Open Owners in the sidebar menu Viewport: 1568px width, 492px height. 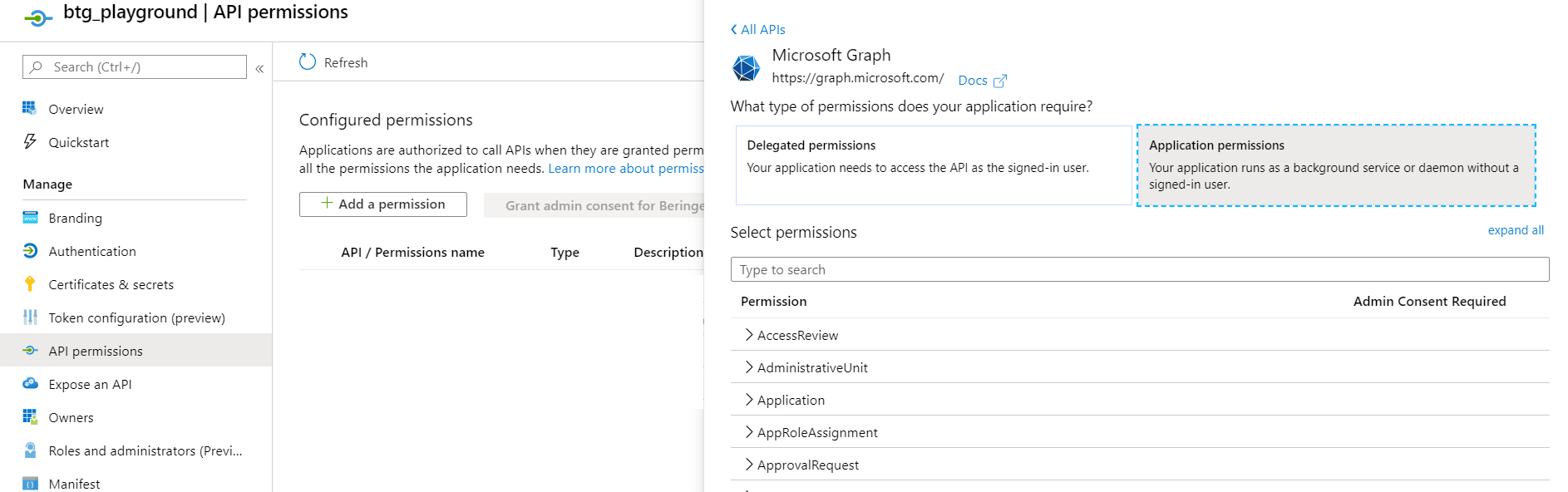coord(71,417)
